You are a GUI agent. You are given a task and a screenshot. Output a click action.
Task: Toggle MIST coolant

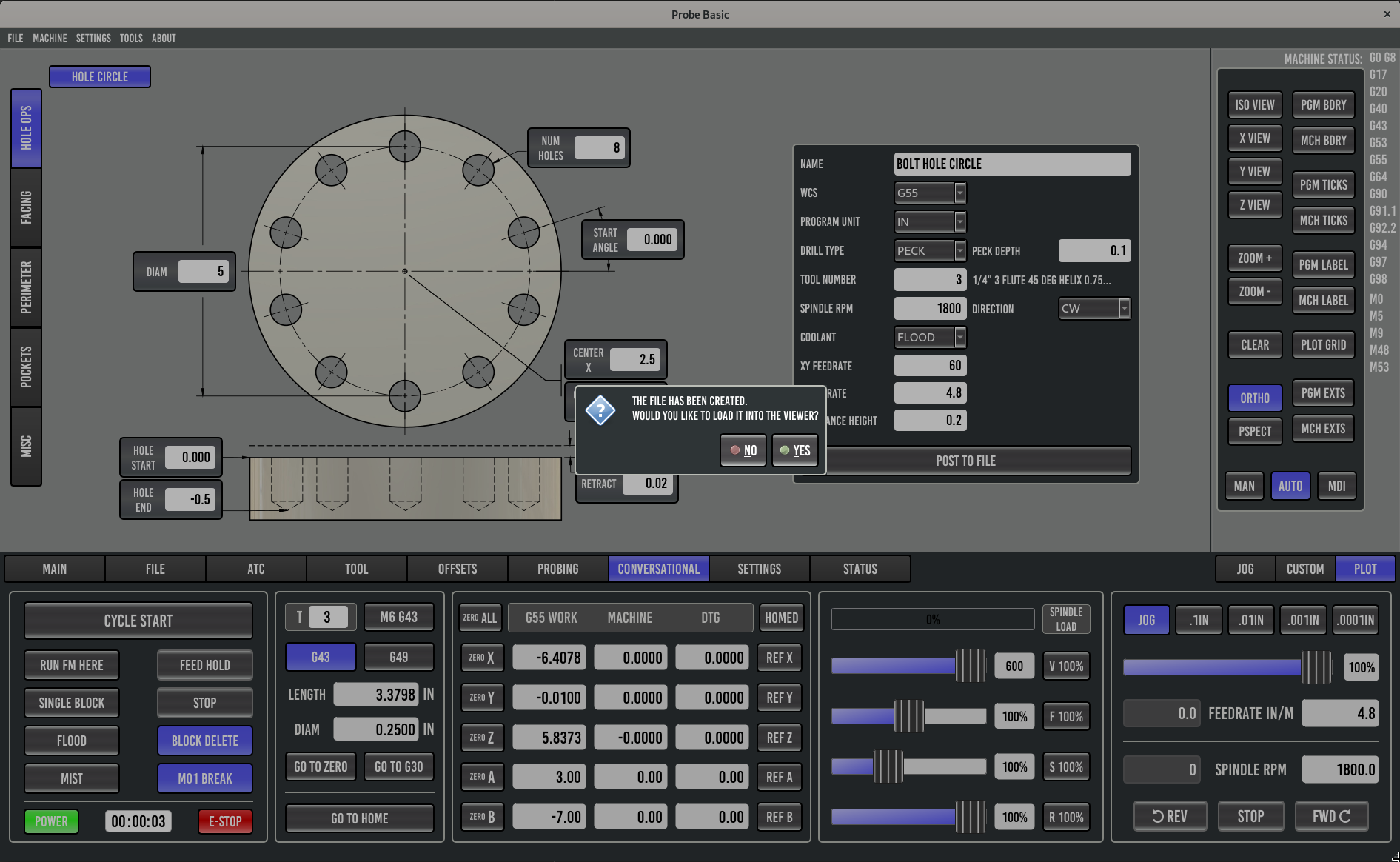tap(72, 778)
